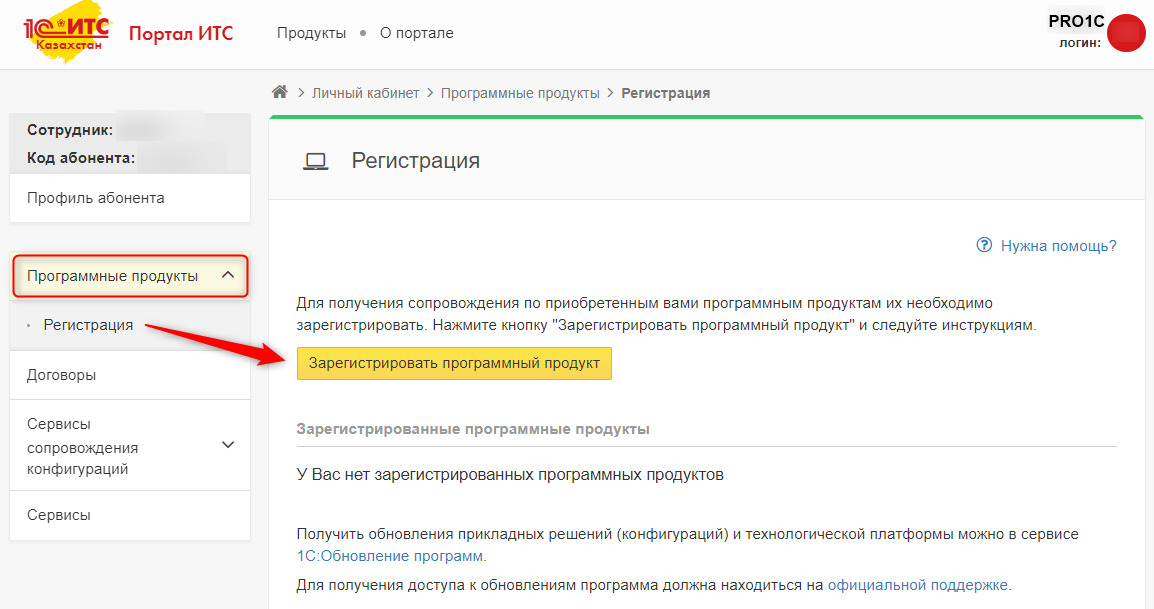1154x609 pixels.
Task: Select Профиль абонента in sidebar
Action: (x=96, y=198)
